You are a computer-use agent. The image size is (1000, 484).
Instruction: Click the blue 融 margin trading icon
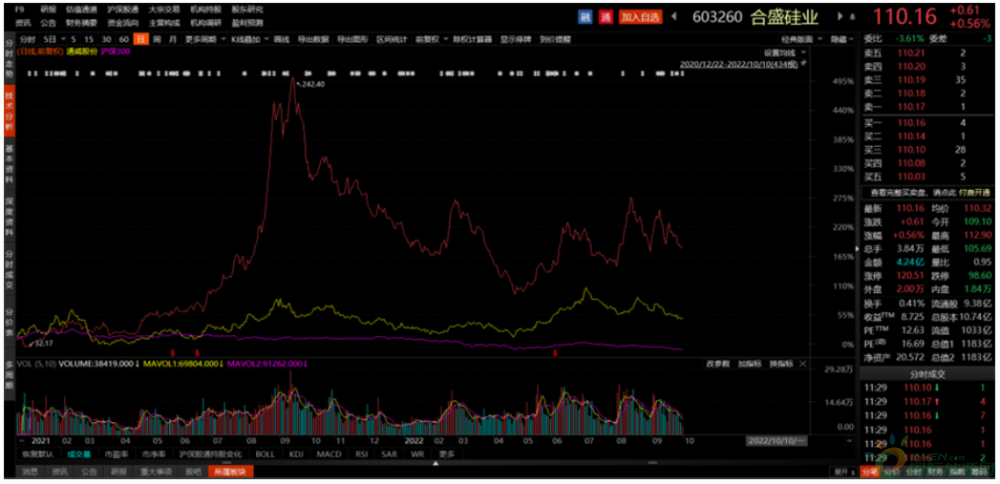coord(586,17)
